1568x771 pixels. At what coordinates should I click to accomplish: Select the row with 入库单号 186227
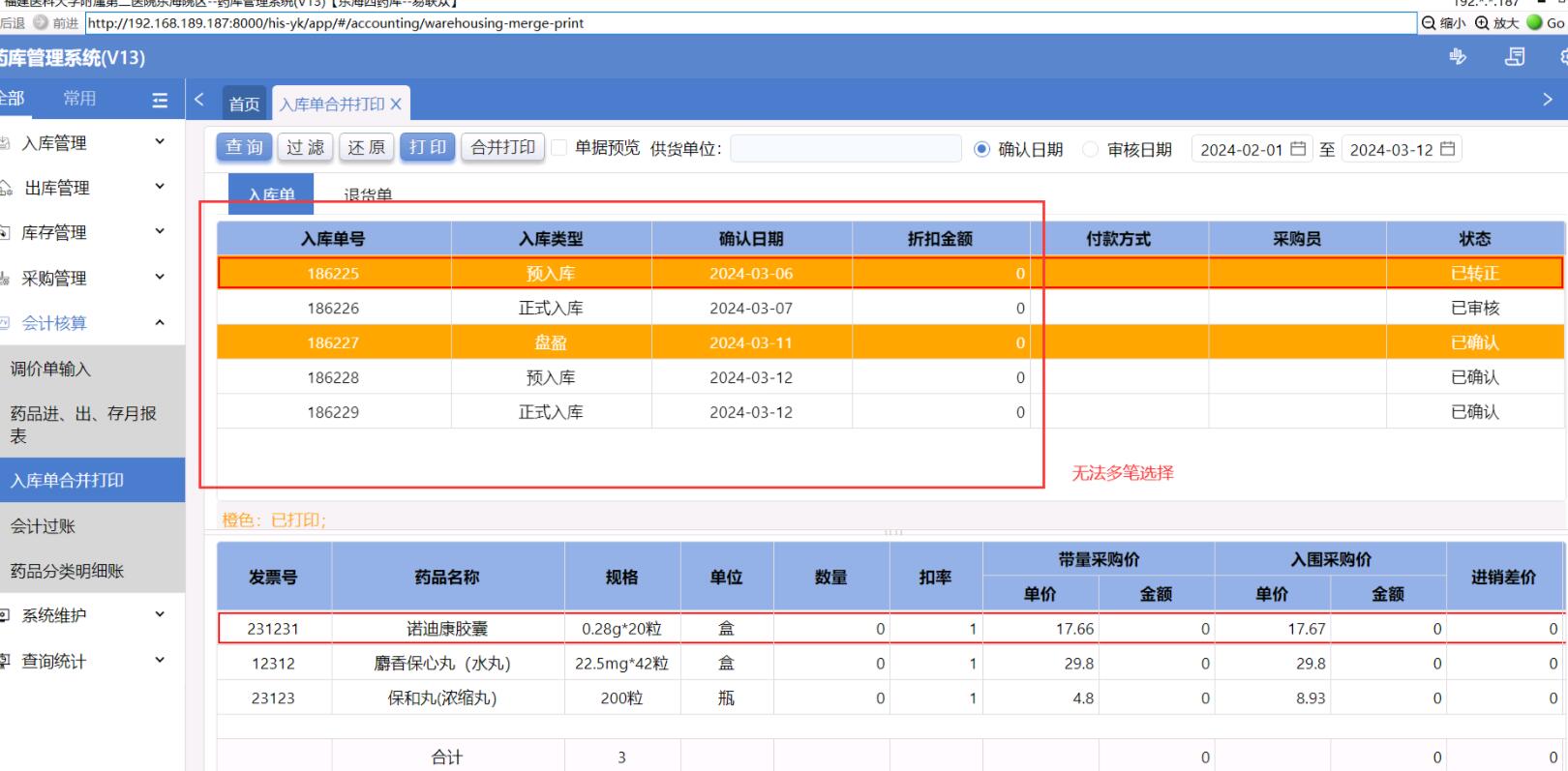(890, 342)
